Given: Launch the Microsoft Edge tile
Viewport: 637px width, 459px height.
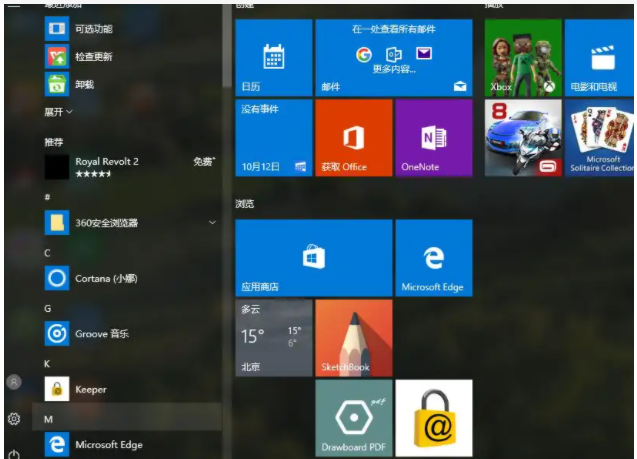Looking at the screenshot, I should point(434,258).
